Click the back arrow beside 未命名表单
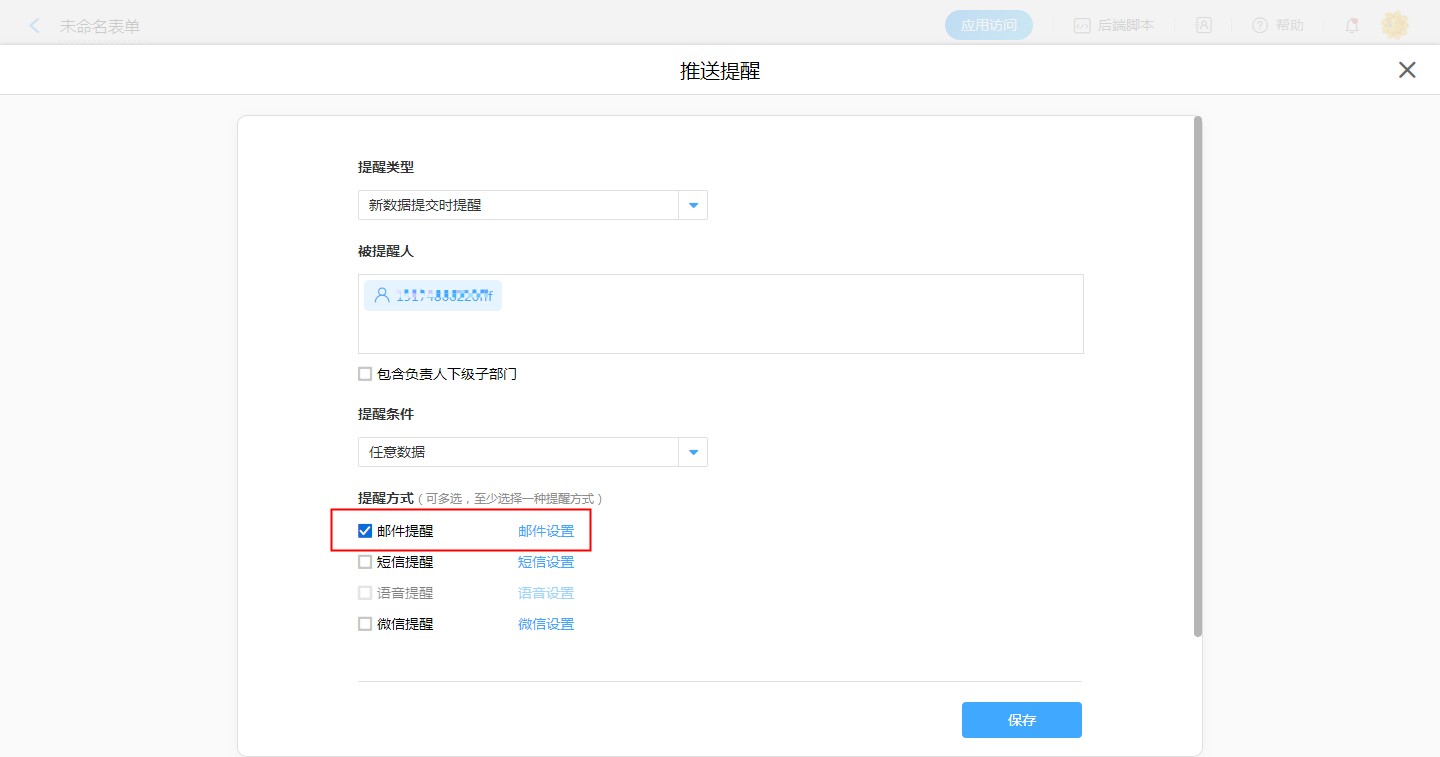Image resolution: width=1440 pixels, height=757 pixels. (35, 26)
